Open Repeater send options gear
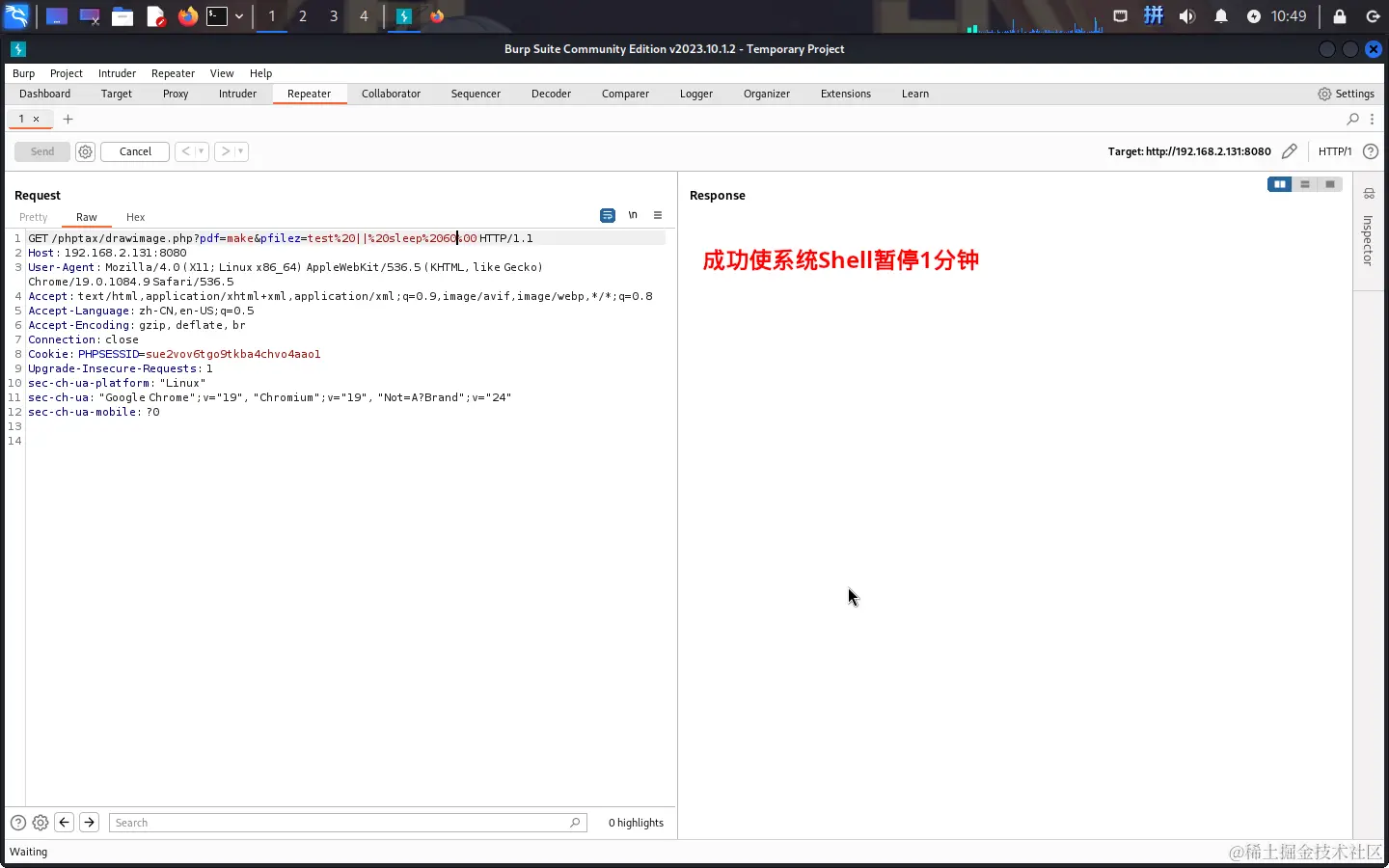The width and height of the screenshot is (1389, 868). tap(85, 151)
